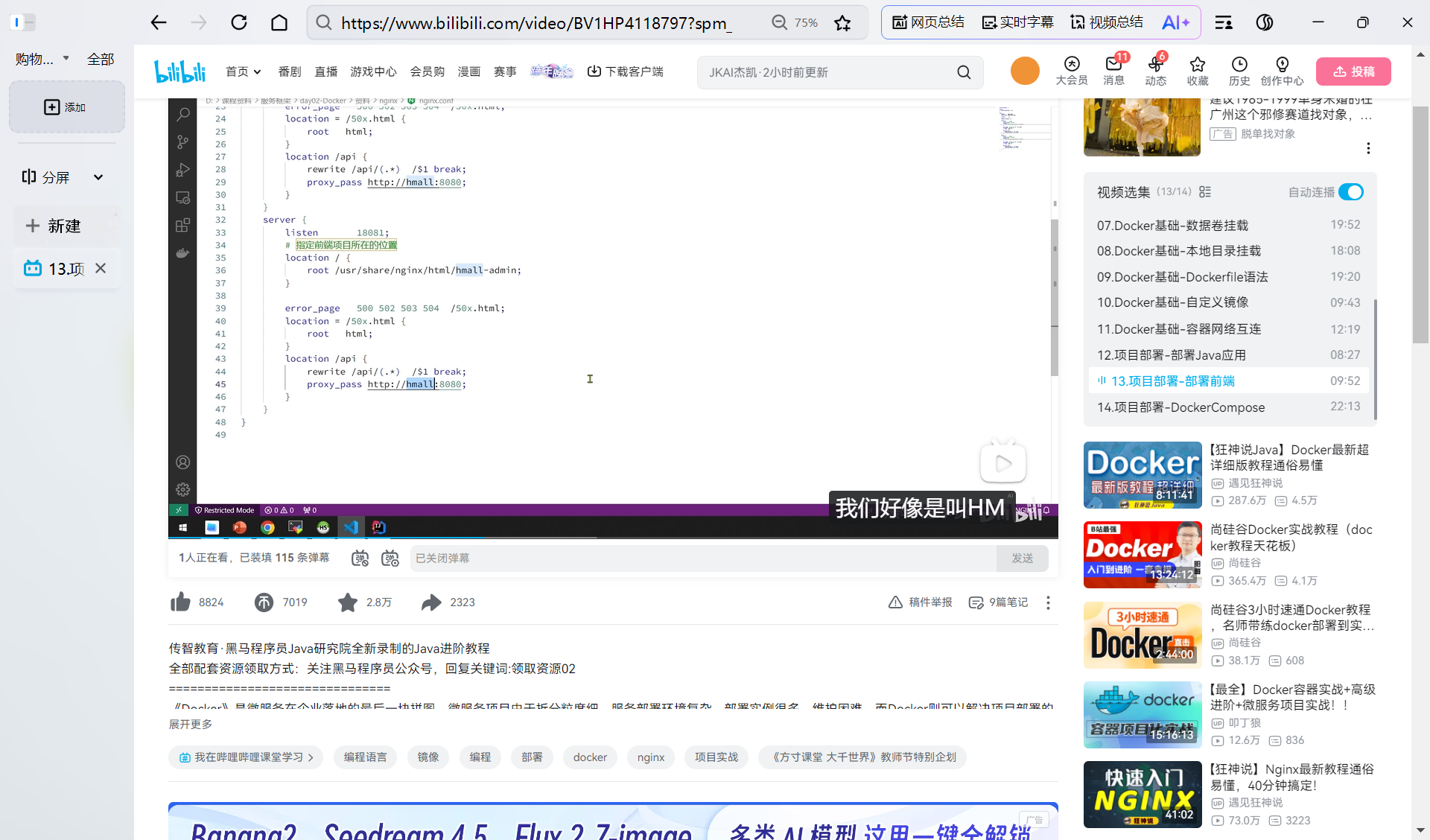1430x840 pixels.
Task: Expand the split screen dropdown
Action: (x=98, y=177)
